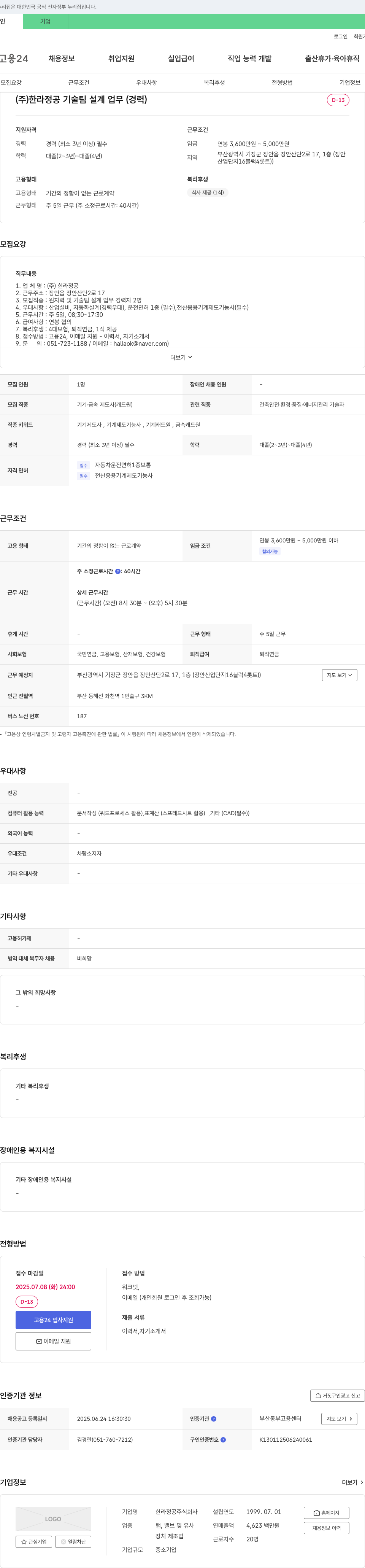Apply with 고용24 입사지원 button
This screenshot has height=1568, width=365.
[54, 1320]
